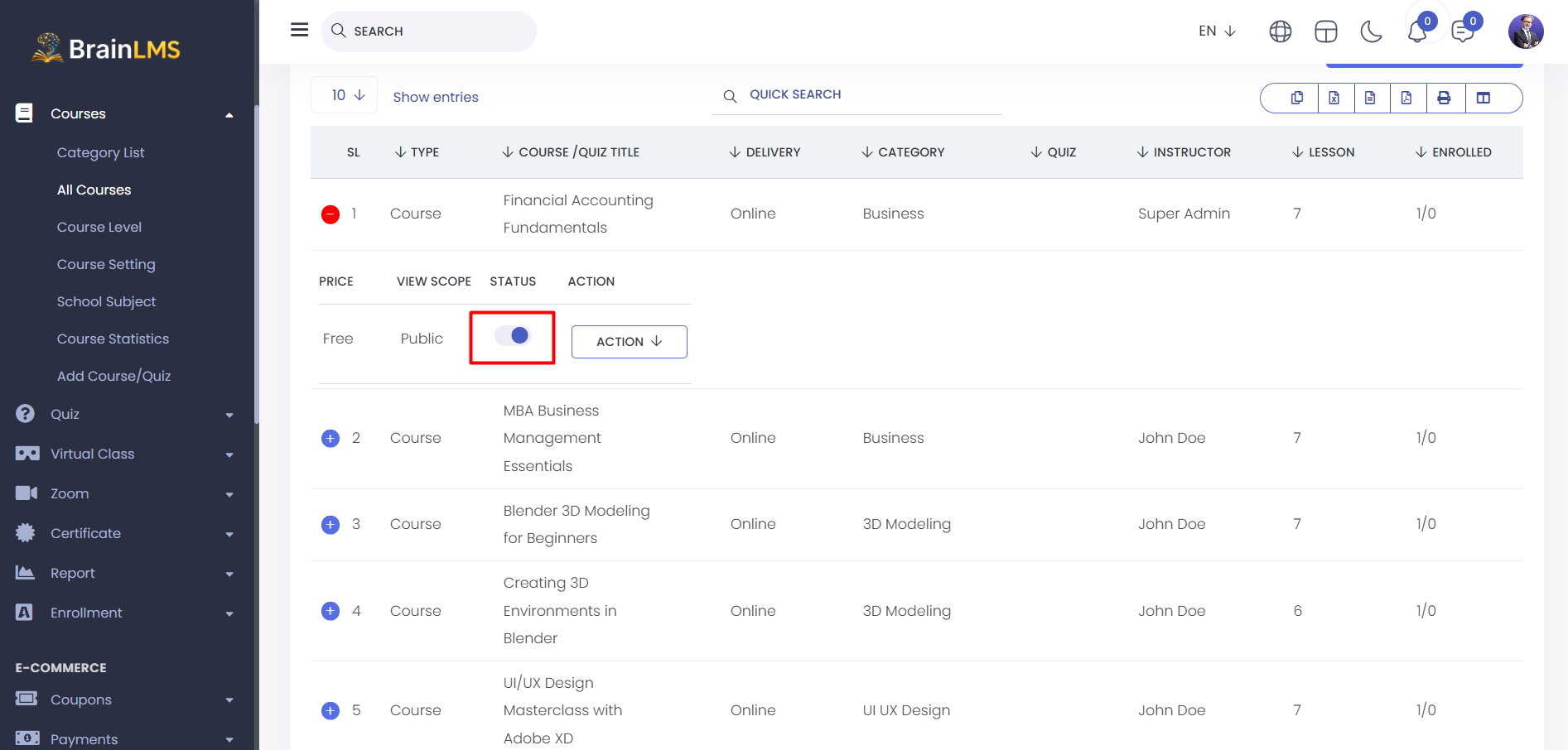Open Category List in sidebar

[100, 152]
